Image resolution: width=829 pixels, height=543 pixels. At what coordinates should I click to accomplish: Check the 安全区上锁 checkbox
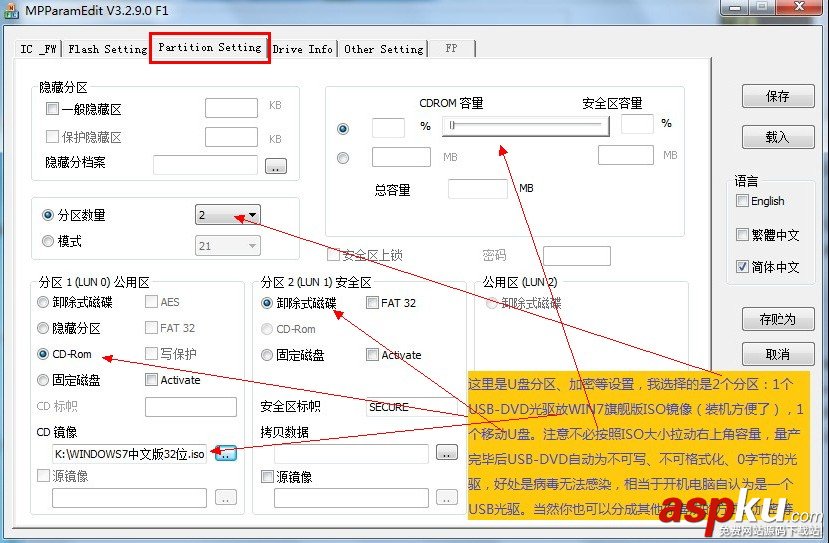point(333,255)
